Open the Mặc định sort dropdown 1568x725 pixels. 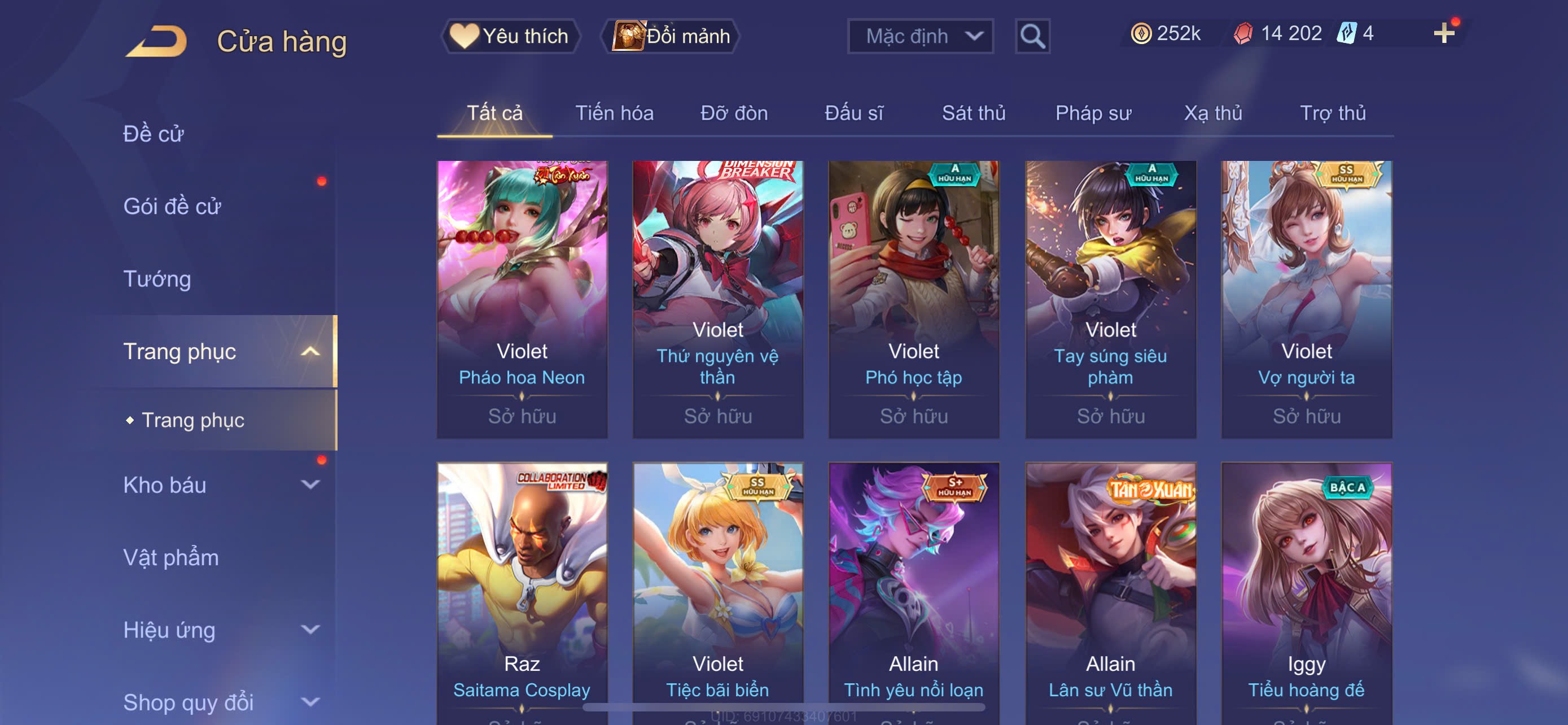(921, 37)
